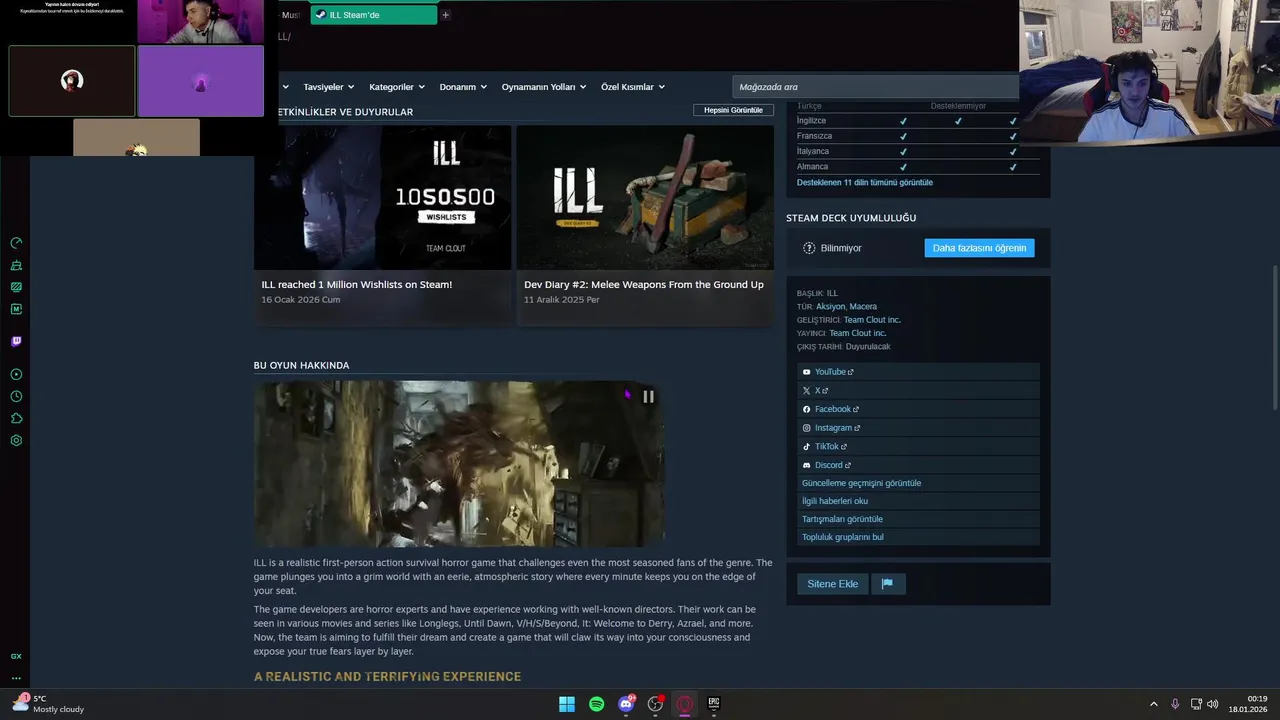
Task: Click the Mağazada ara search field
Action: click(x=875, y=87)
